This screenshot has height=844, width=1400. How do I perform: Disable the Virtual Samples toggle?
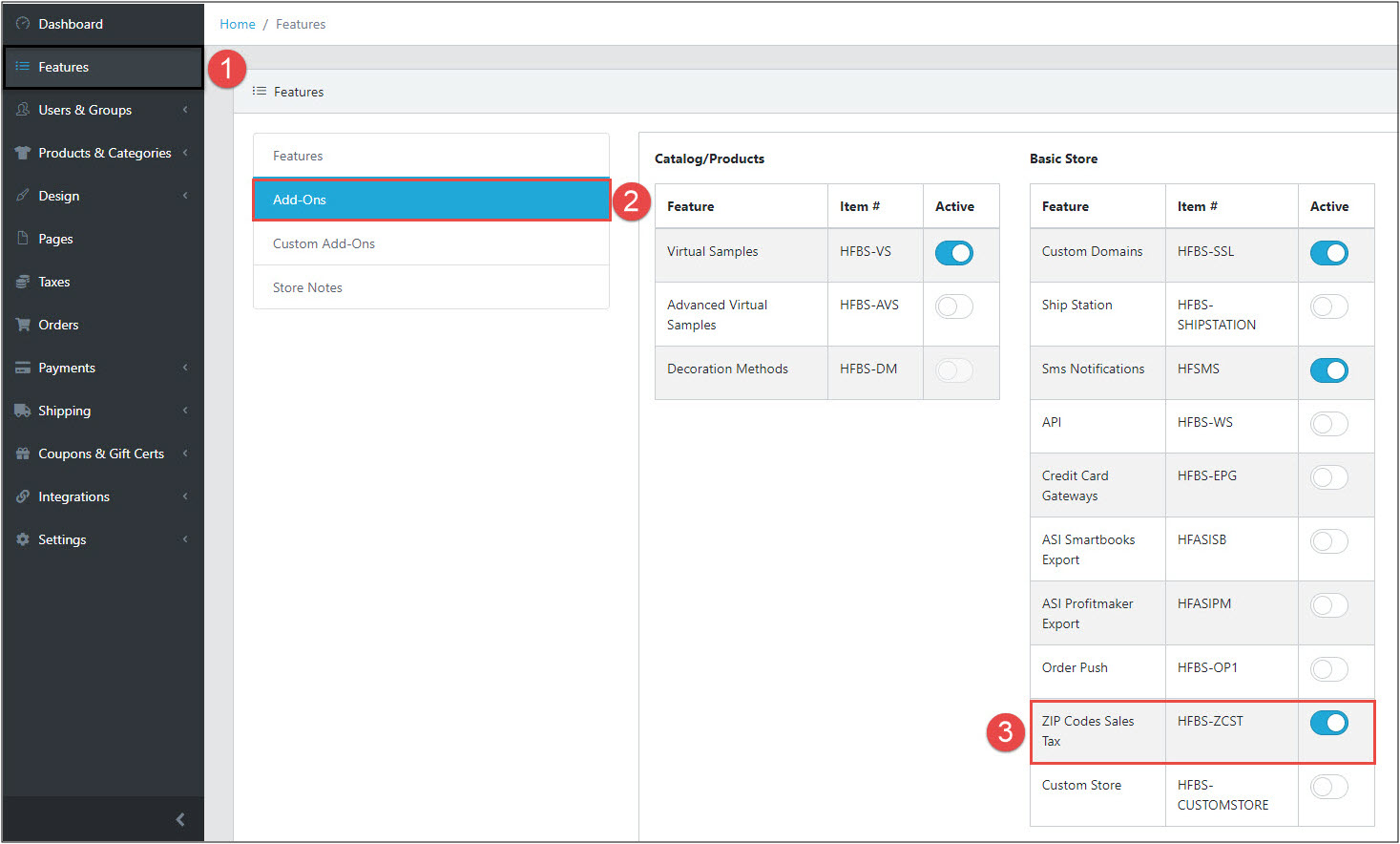(953, 253)
